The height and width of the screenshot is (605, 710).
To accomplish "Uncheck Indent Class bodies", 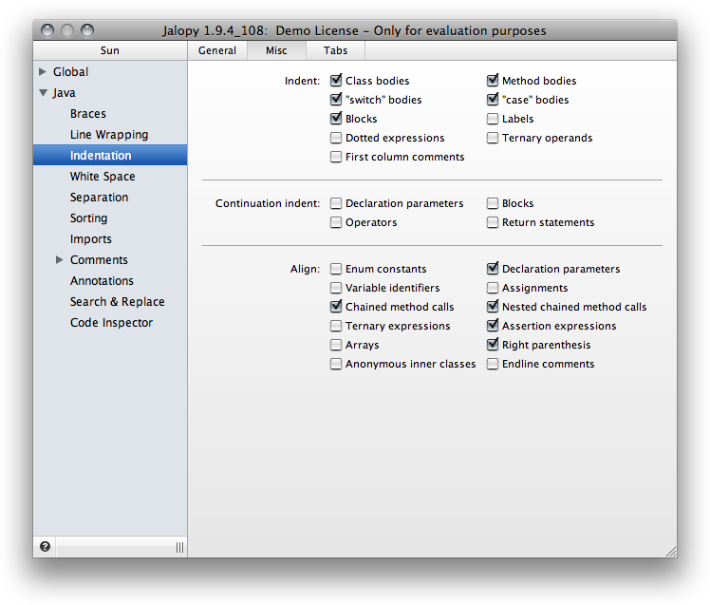I will coord(336,81).
